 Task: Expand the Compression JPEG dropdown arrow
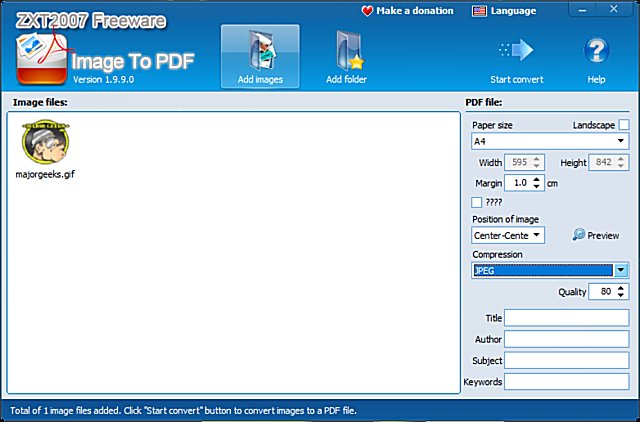pyautogui.click(x=621, y=270)
